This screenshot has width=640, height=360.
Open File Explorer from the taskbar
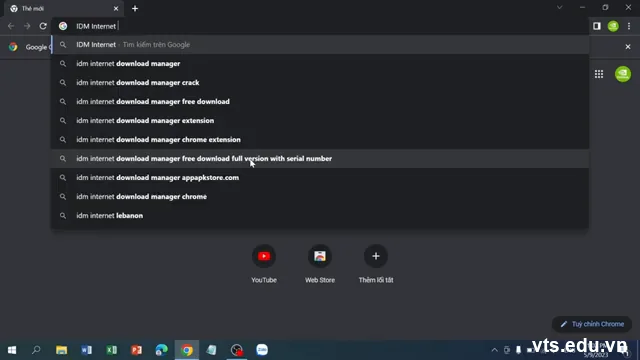tap(62, 350)
